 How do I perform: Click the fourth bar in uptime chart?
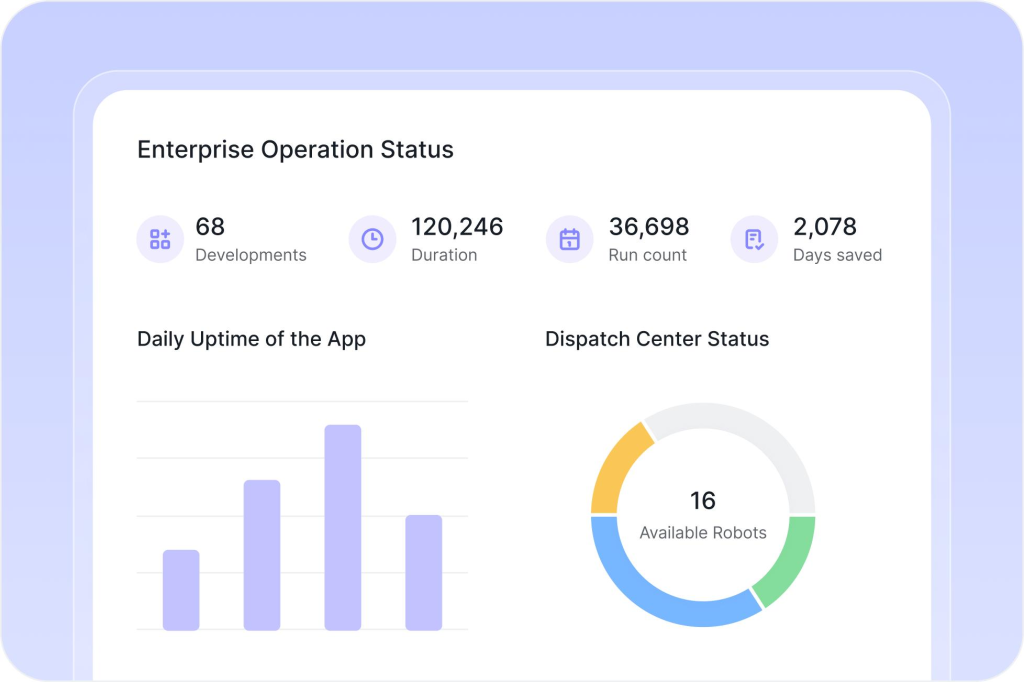[424, 572]
